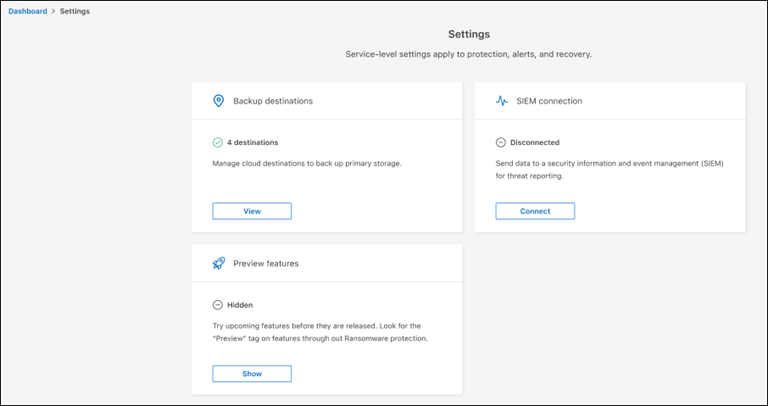The width and height of the screenshot is (768, 406).
Task: Click the "Disconnected" status label
Action: tap(535, 142)
